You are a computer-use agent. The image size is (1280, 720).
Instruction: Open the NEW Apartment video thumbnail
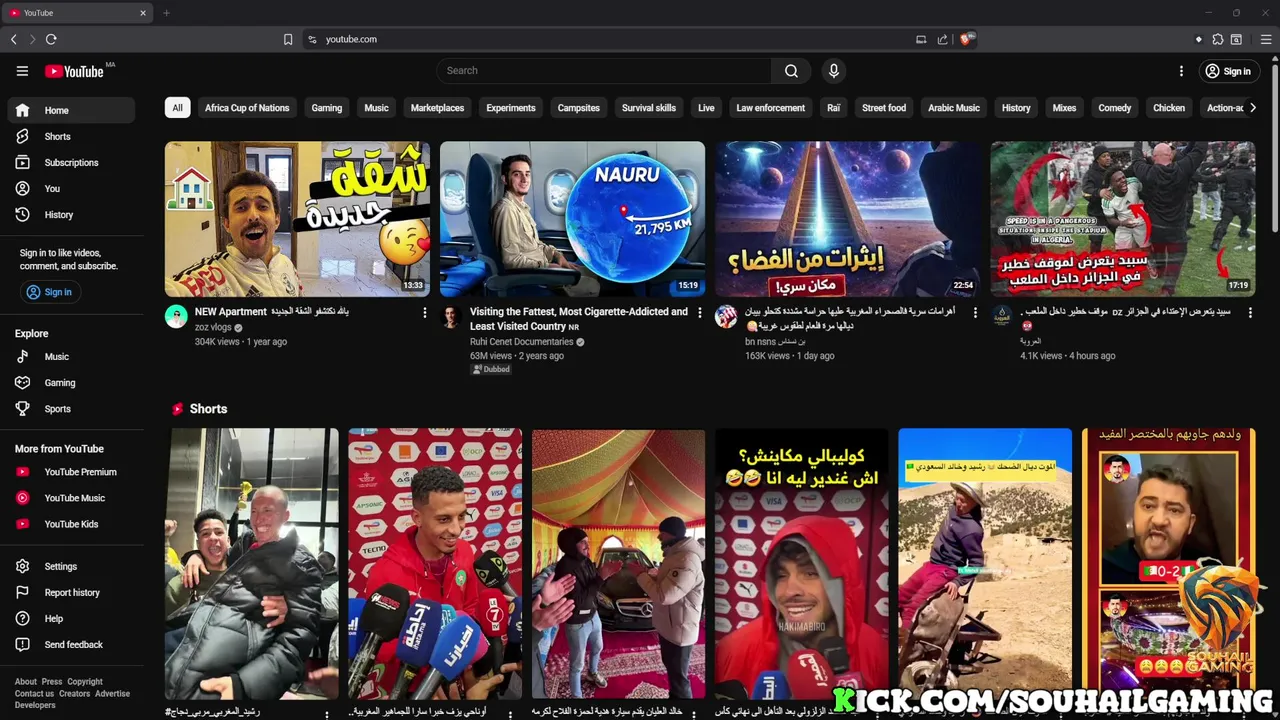point(297,219)
